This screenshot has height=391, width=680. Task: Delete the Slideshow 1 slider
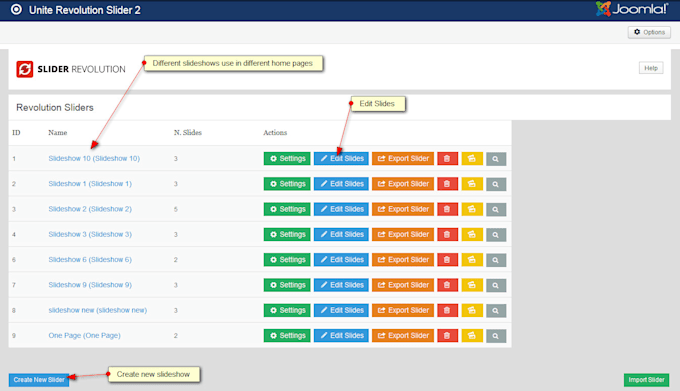click(x=447, y=184)
